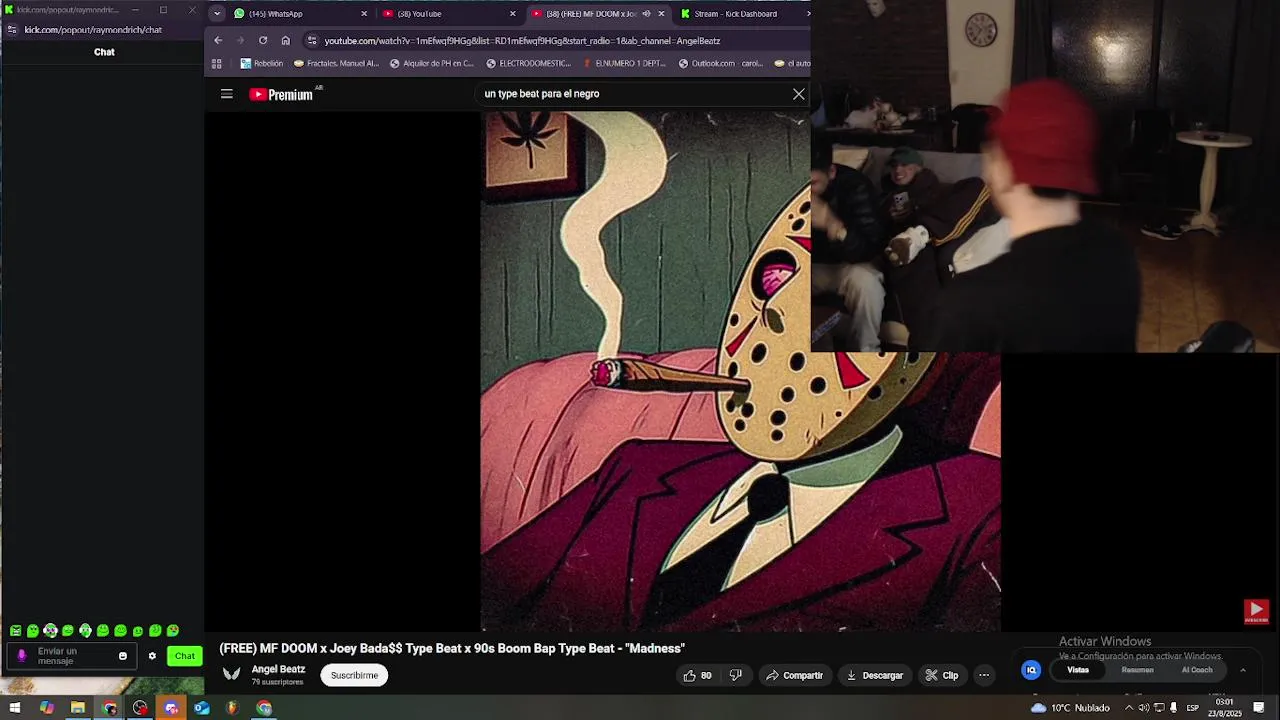Show hidden system tray icons
Image resolution: width=1280 pixels, height=720 pixels.
1129,708
